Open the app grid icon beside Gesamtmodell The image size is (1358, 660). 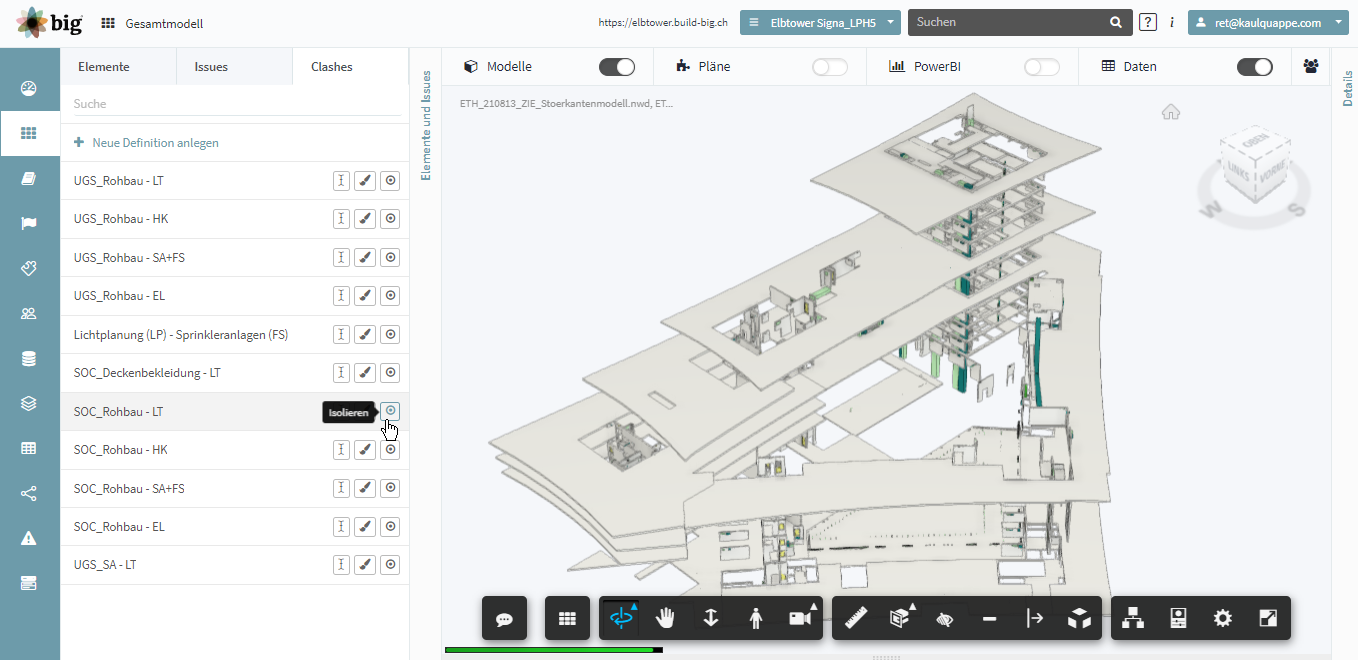pos(108,22)
